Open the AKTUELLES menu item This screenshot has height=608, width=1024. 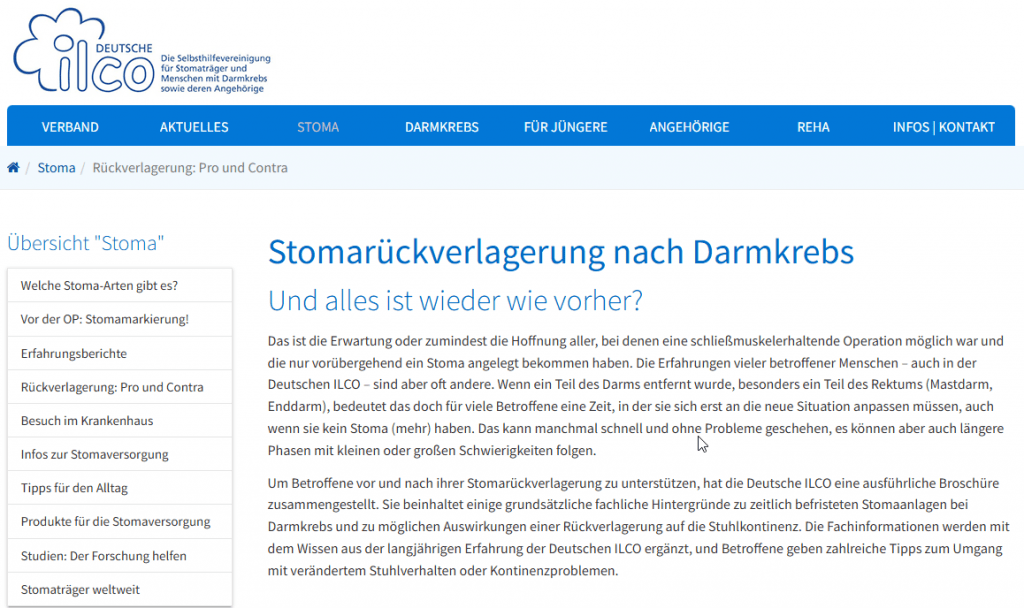[x=194, y=127]
